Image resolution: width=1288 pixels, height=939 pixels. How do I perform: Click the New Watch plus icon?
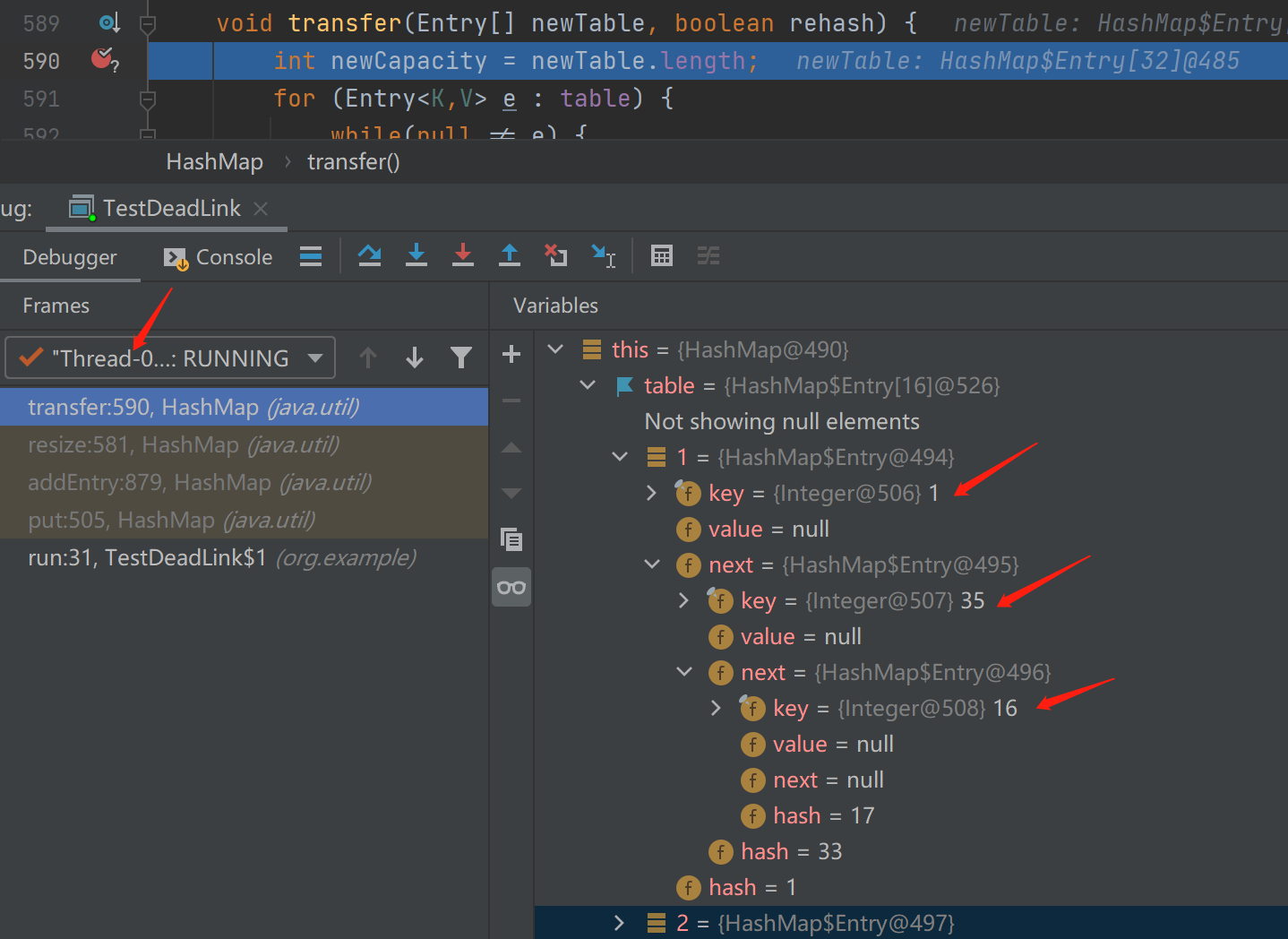(x=511, y=355)
